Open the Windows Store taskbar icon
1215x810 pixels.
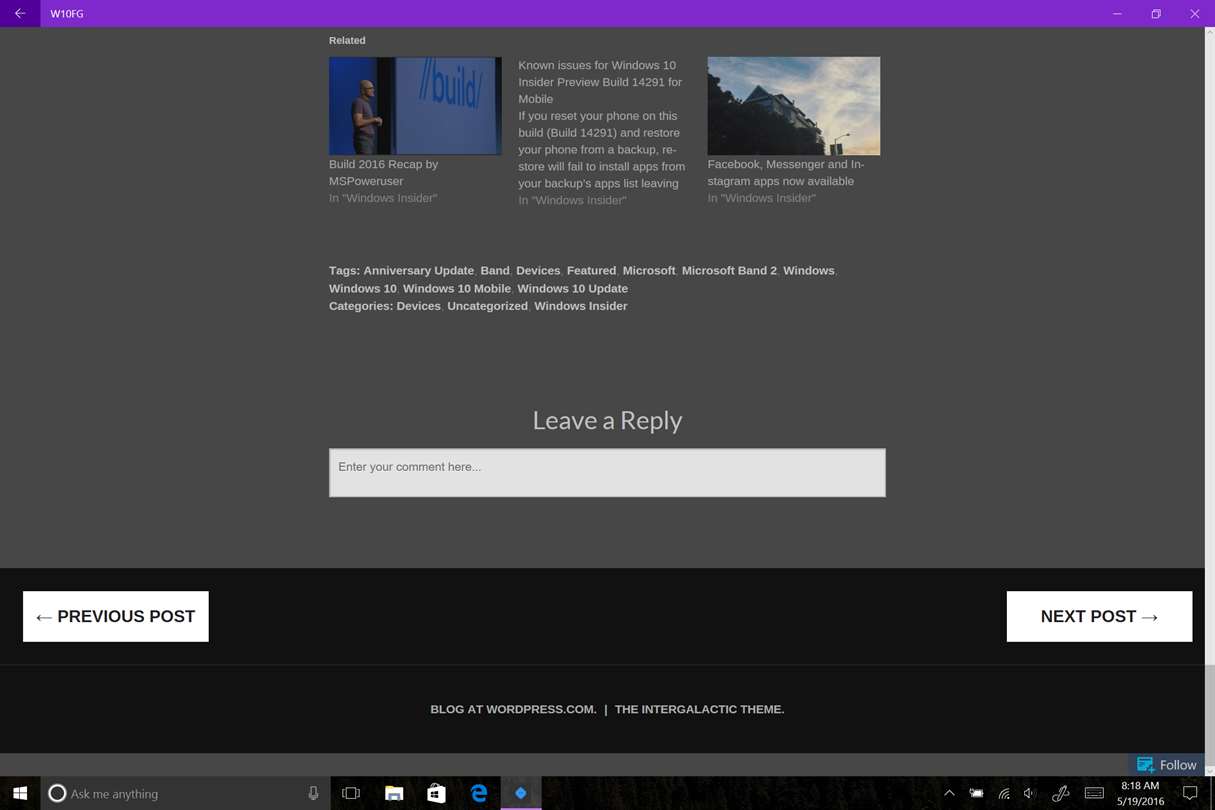[437, 794]
